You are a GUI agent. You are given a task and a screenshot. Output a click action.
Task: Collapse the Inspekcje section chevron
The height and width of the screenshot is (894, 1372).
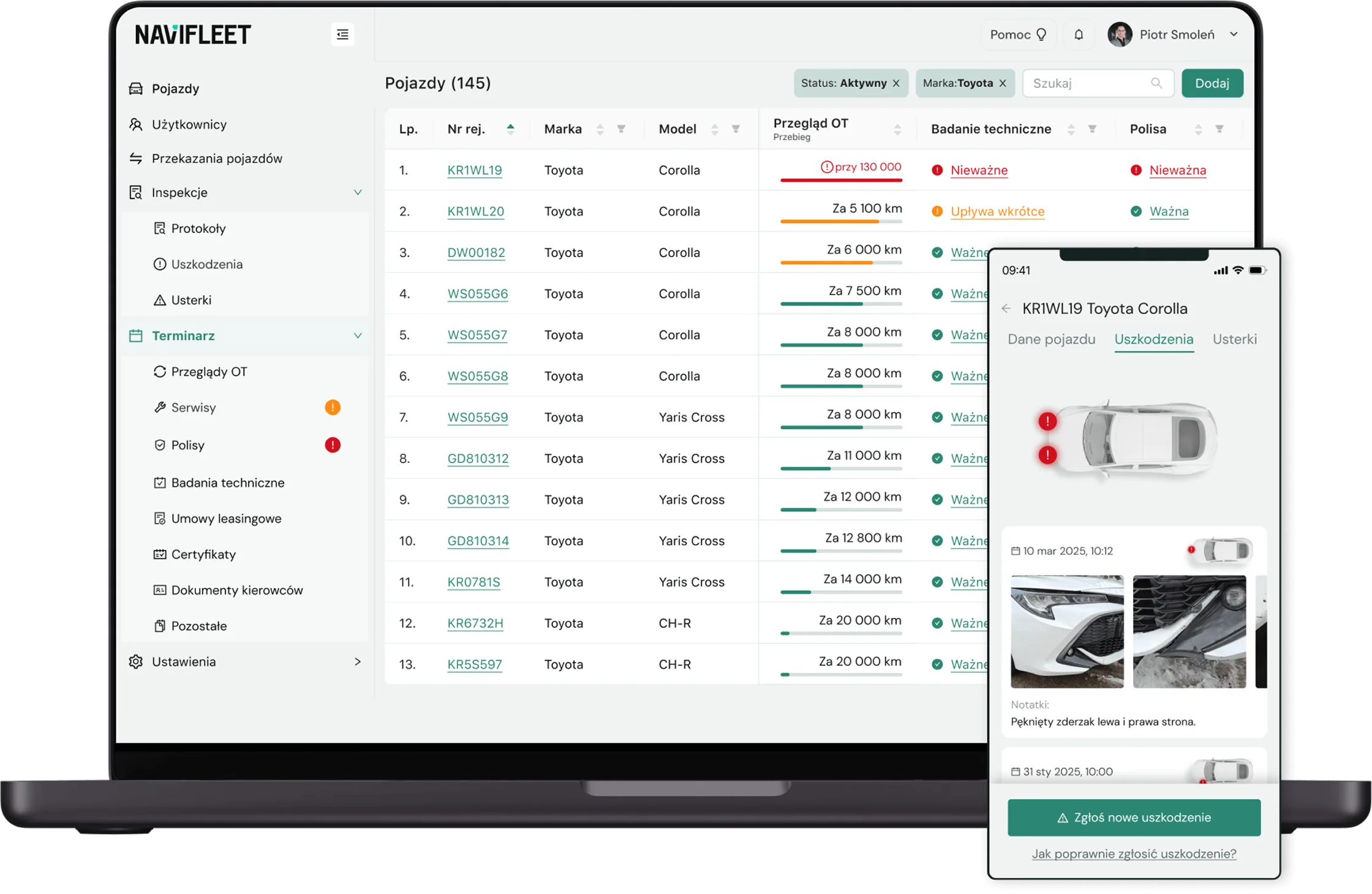(x=358, y=192)
